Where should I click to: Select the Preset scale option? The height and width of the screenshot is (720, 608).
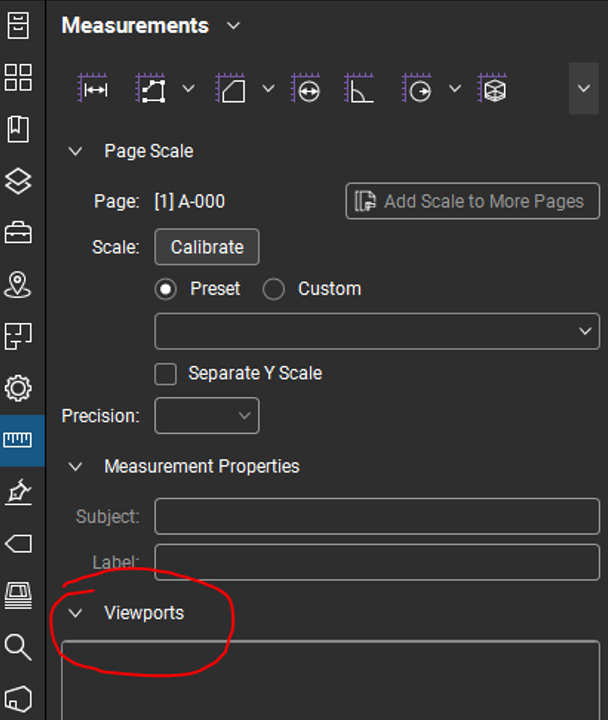coord(166,289)
